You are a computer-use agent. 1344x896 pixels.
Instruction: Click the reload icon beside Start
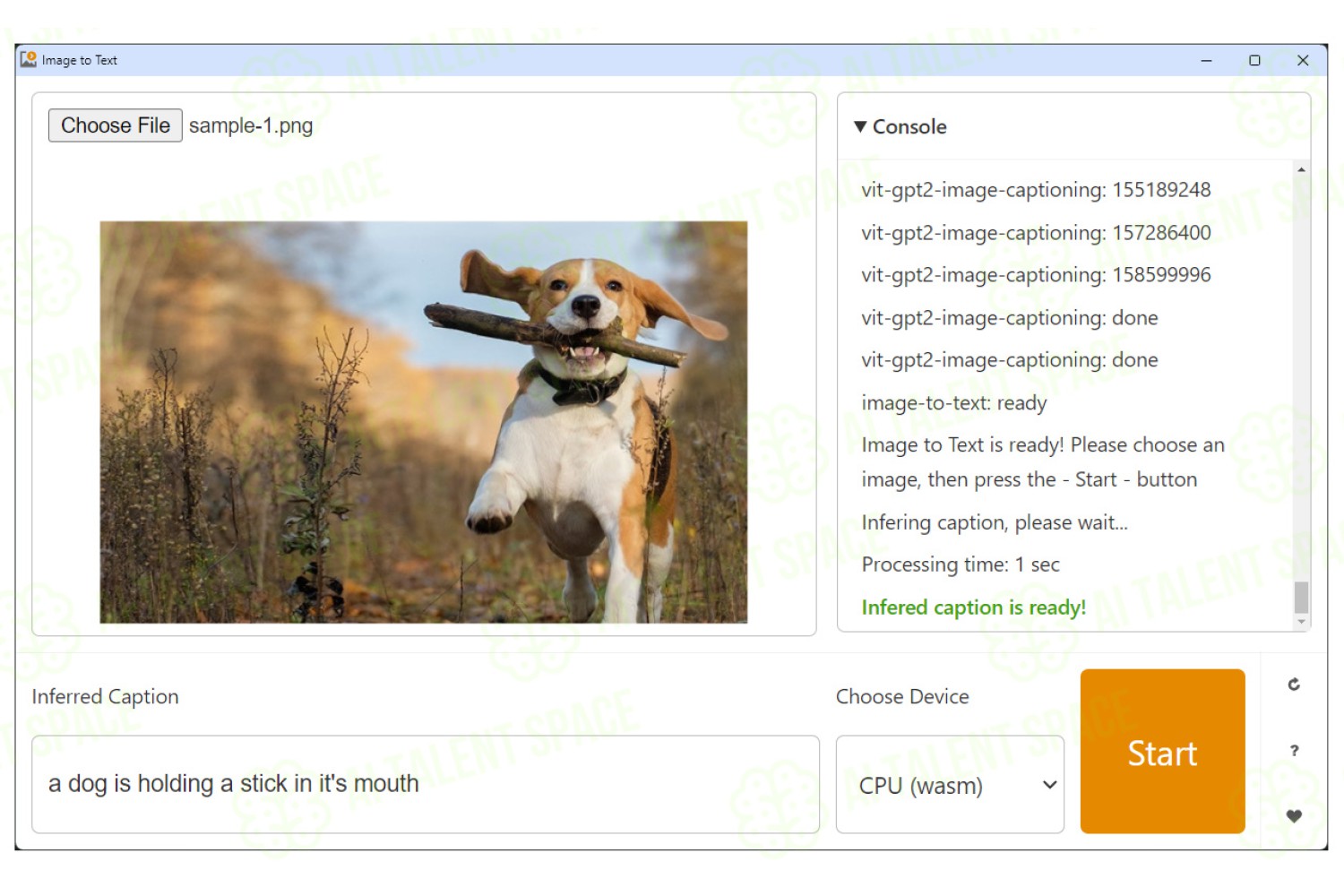pos(1294,685)
